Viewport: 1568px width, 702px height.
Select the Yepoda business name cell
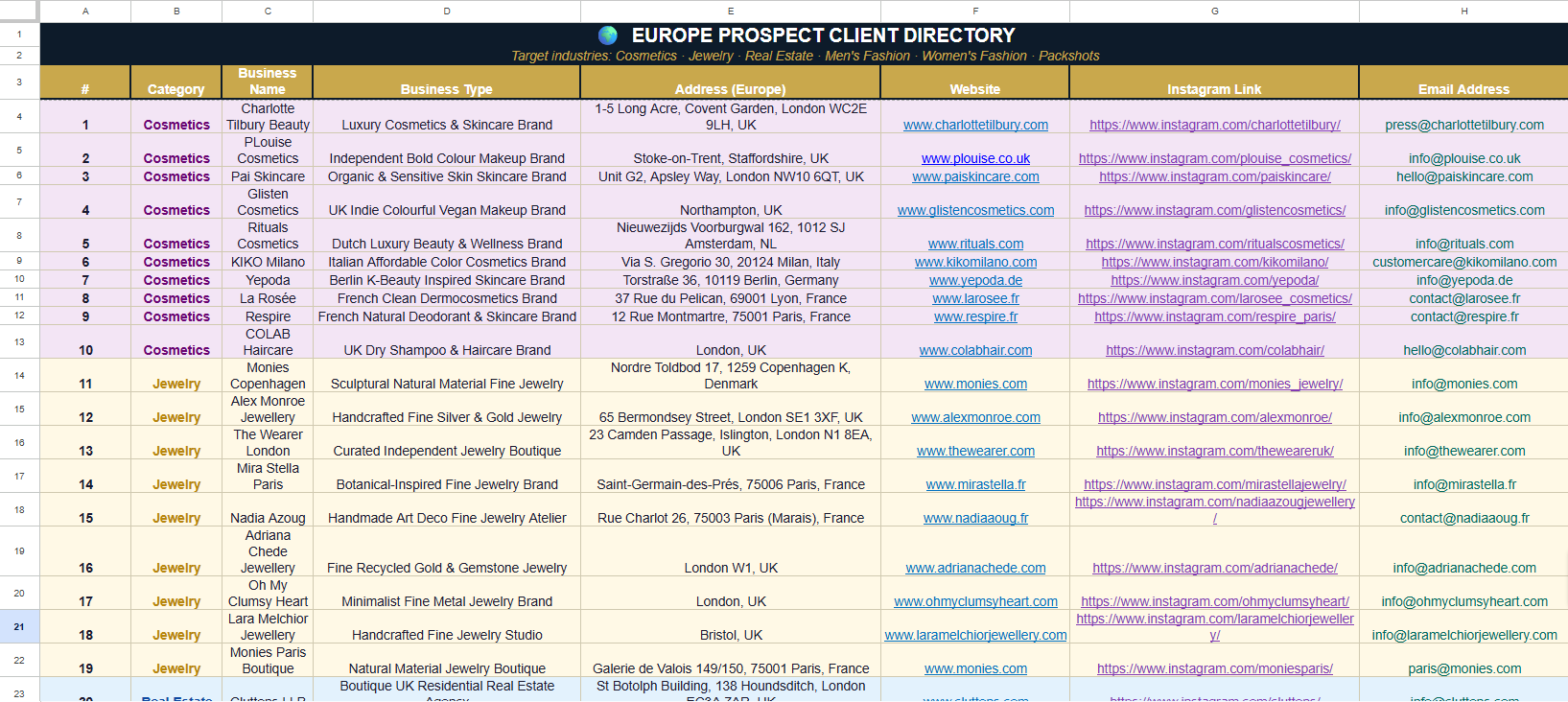tap(268, 280)
